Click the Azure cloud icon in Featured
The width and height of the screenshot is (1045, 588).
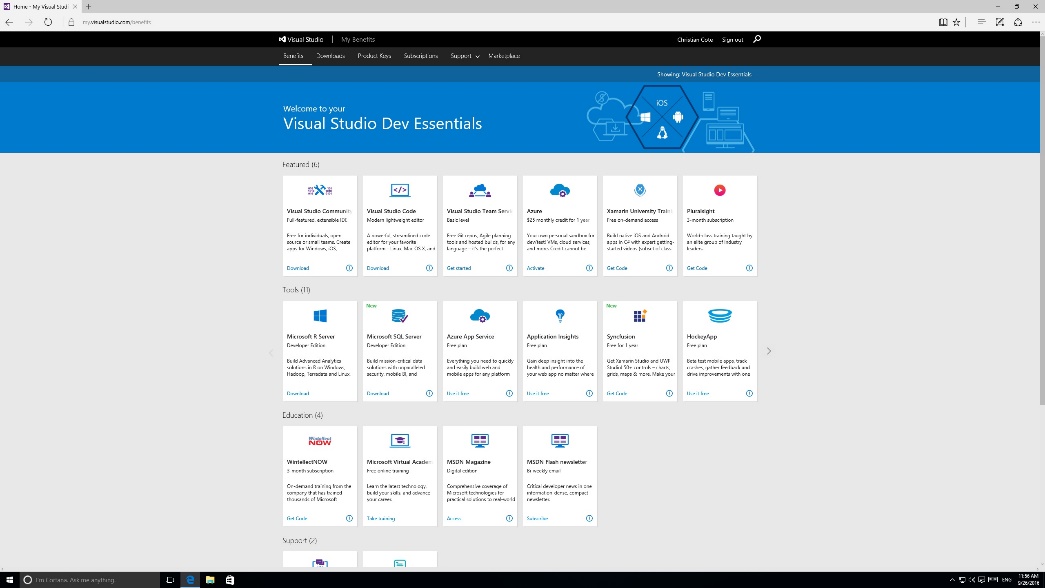coord(560,191)
